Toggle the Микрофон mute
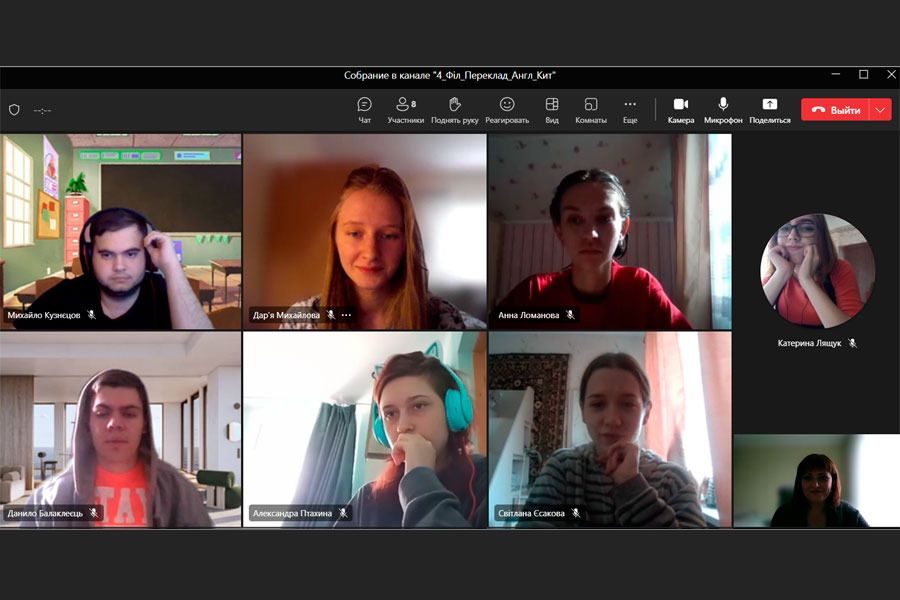The width and height of the screenshot is (900, 600). click(x=723, y=110)
